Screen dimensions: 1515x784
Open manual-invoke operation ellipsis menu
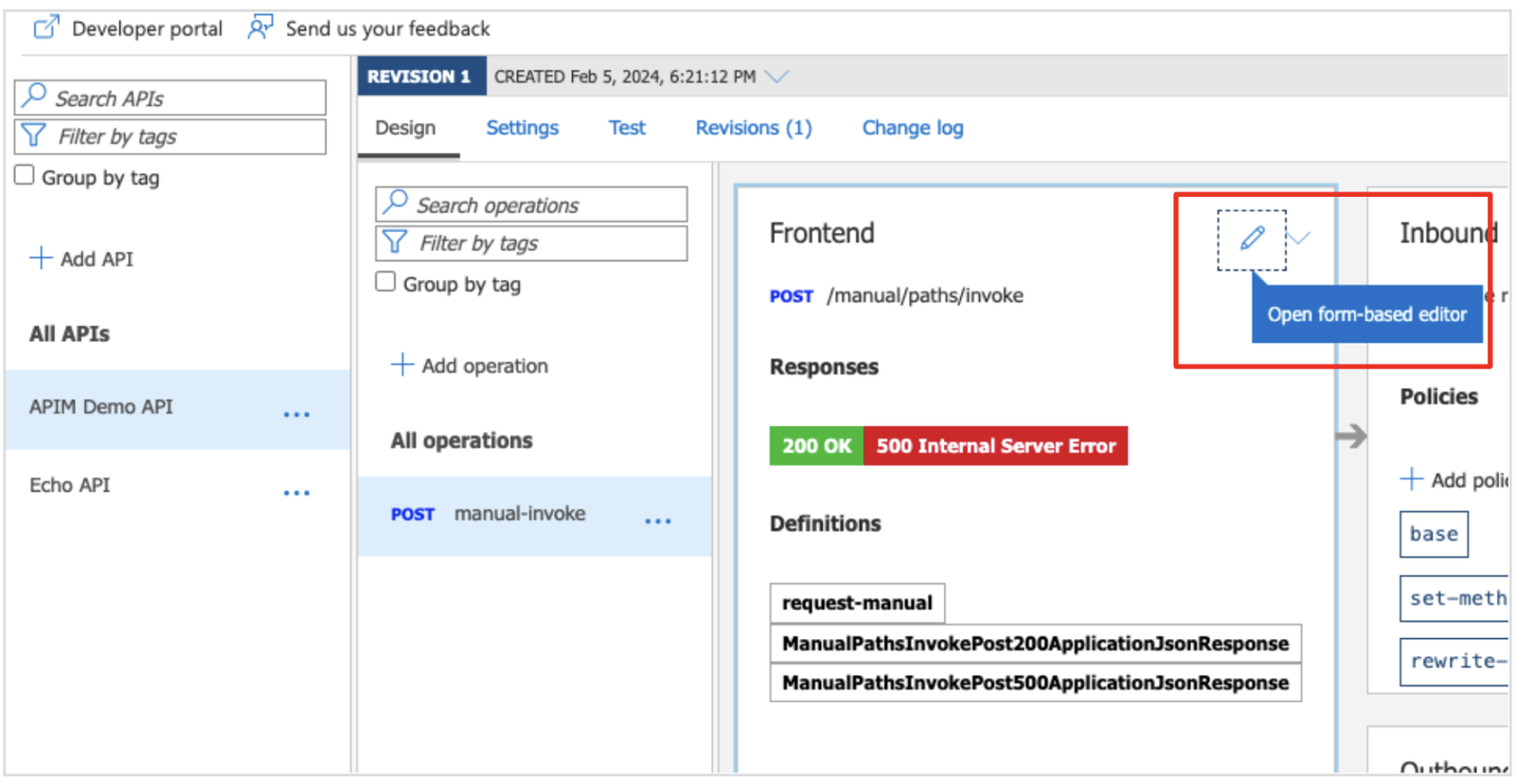tap(657, 521)
